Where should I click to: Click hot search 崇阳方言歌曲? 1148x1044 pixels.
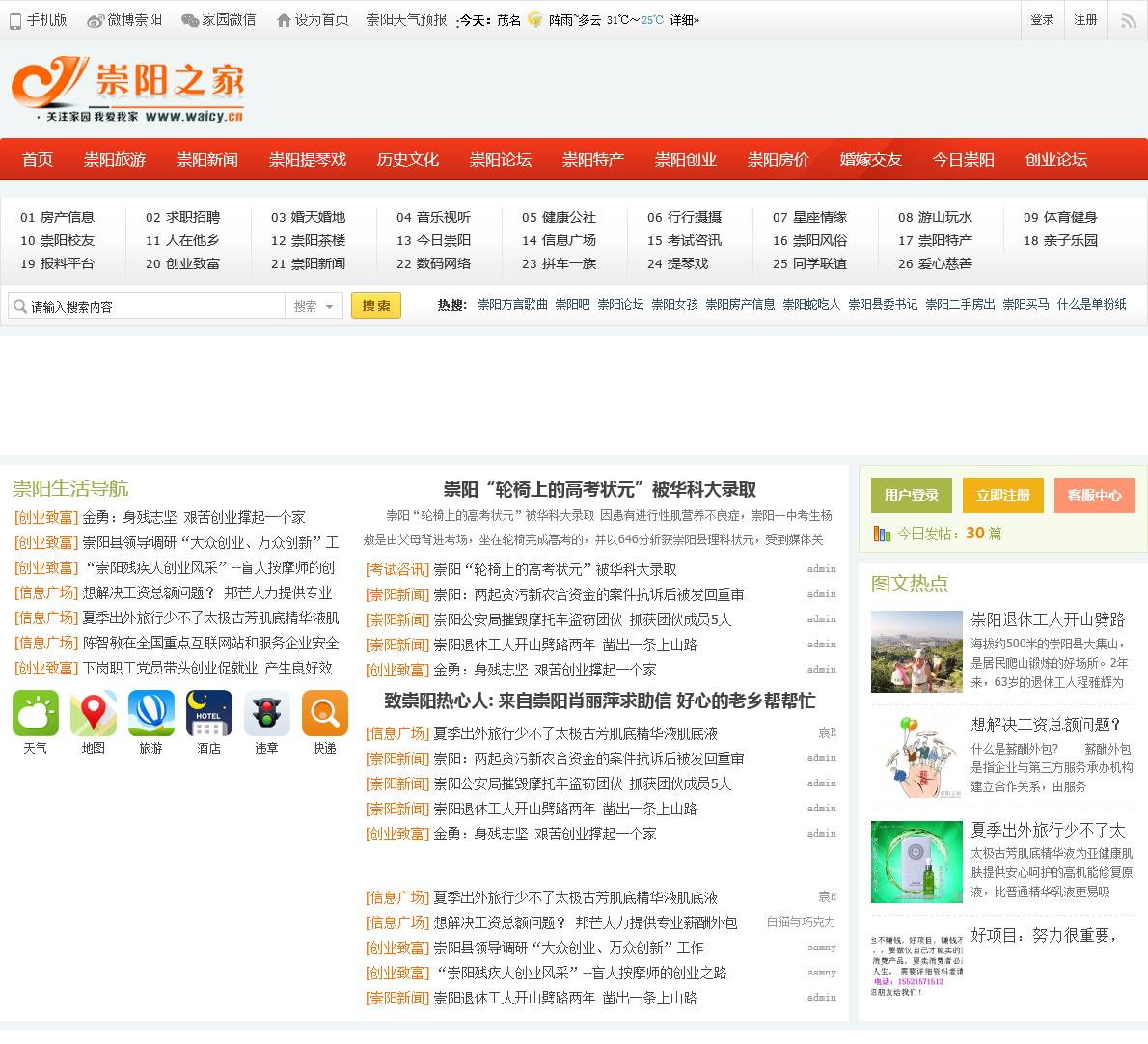click(x=512, y=305)
